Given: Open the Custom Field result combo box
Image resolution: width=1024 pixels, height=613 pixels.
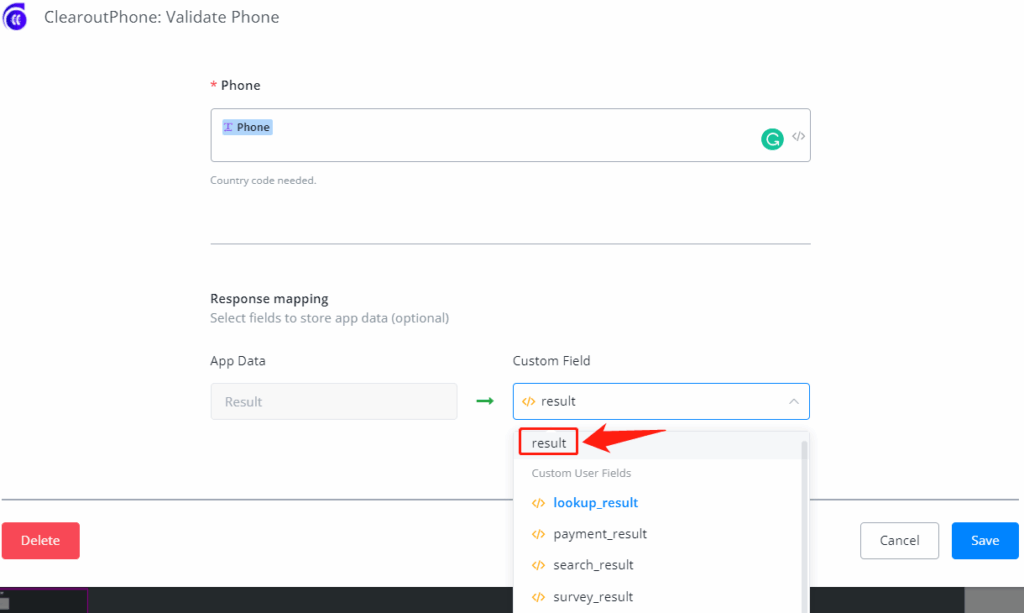Looking at the screenshot, I should click(650, 401).
